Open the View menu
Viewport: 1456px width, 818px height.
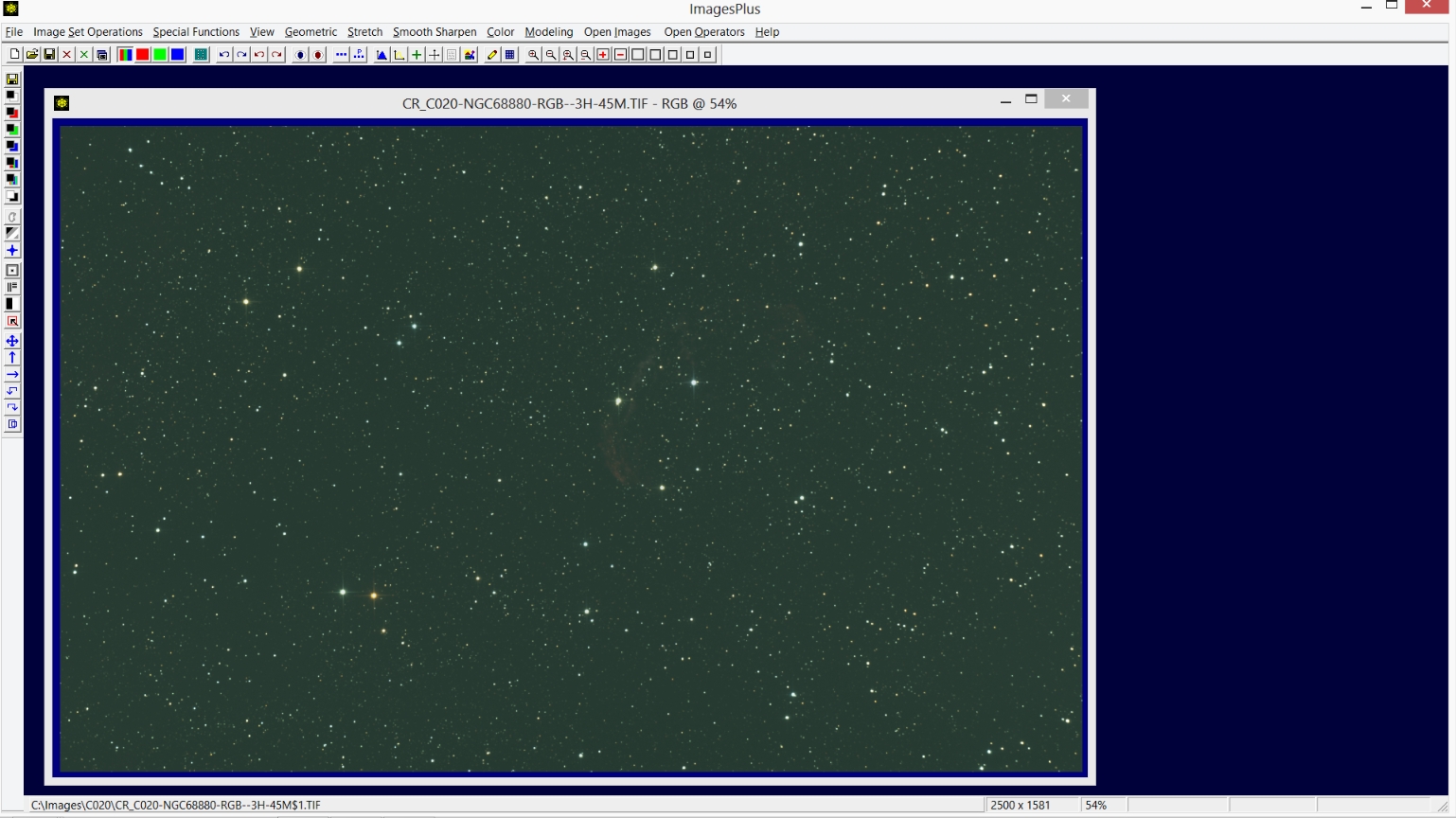tap(261, 32)
